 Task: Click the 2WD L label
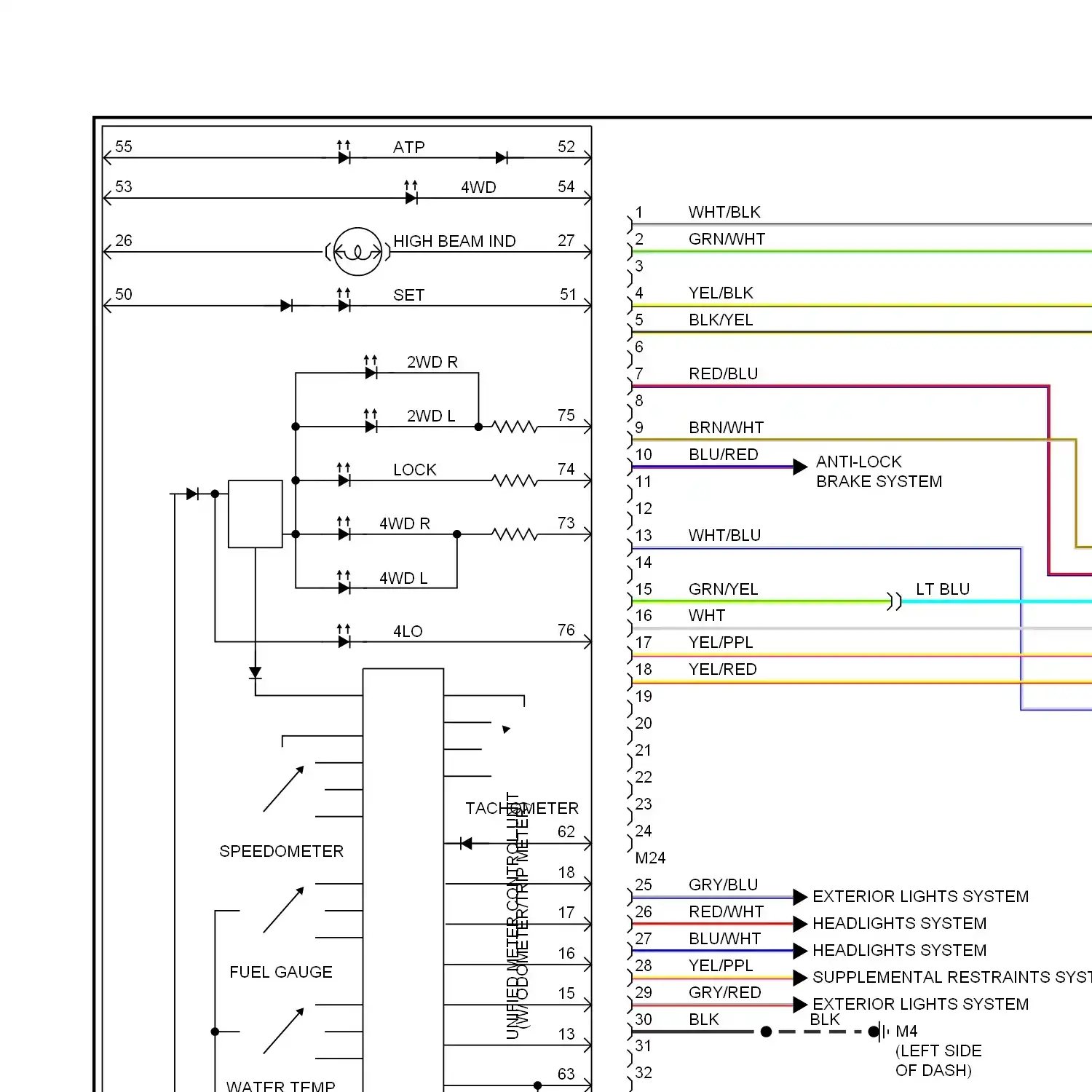(x=431, y=416)
